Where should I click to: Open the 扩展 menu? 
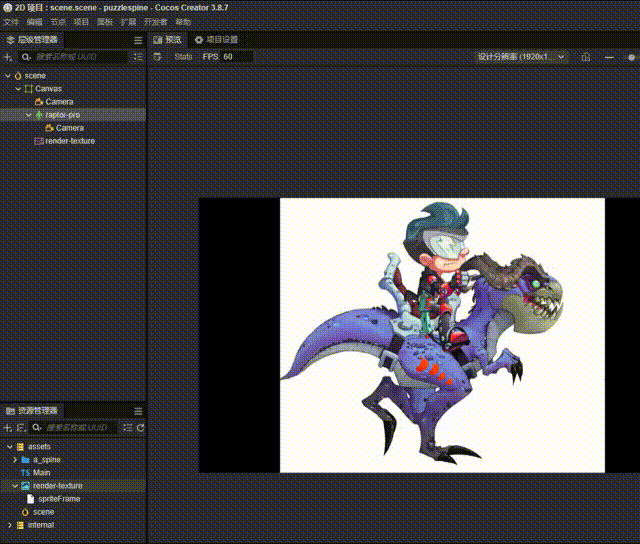pyautogui.click(x=128, y=22)
